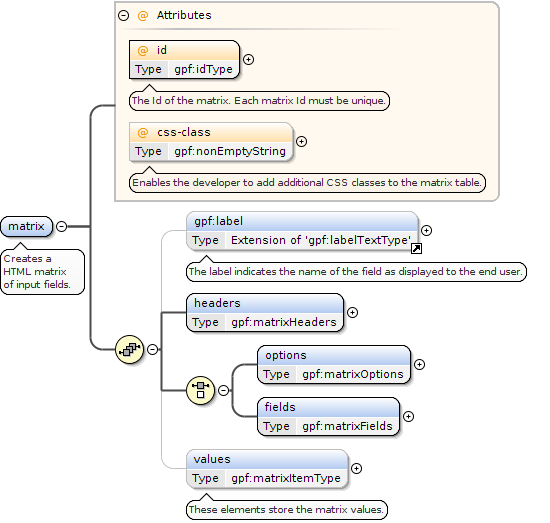Expand the options element
Image resolution: width=550 pixels, height=523 pixels.
point(419,364)
